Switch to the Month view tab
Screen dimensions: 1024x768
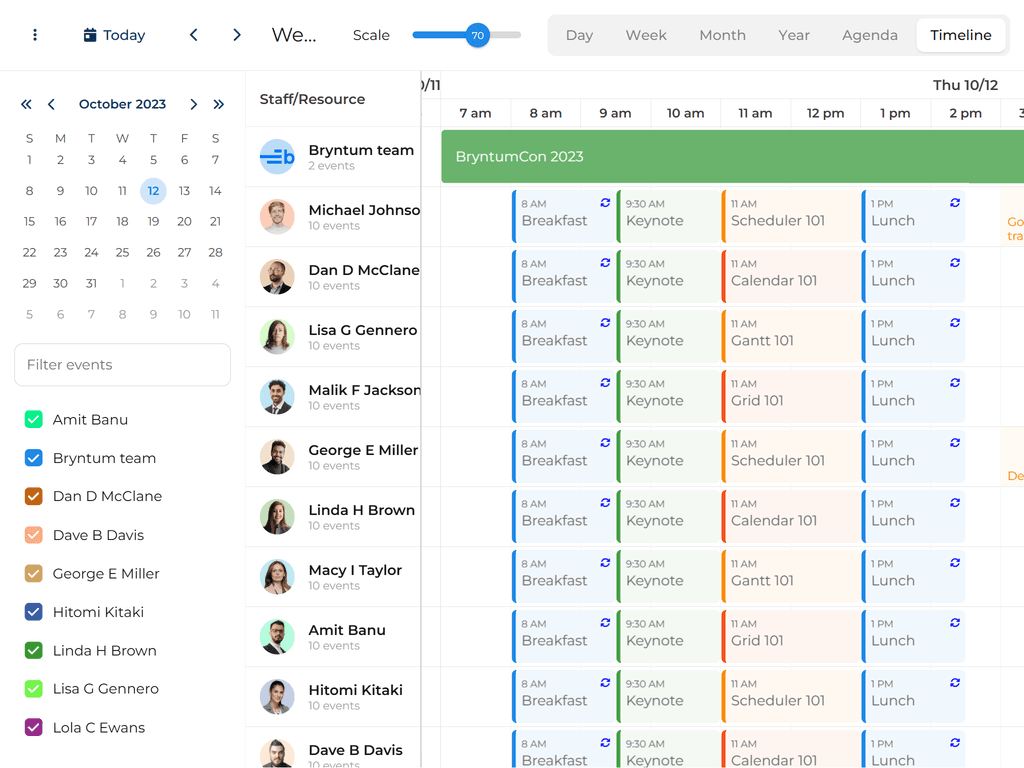(722, 35)
